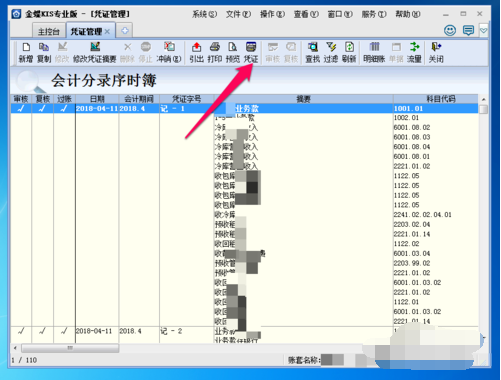
Task: Click the horizontal scrollbar thumb
Action: (x=70, y=348)
